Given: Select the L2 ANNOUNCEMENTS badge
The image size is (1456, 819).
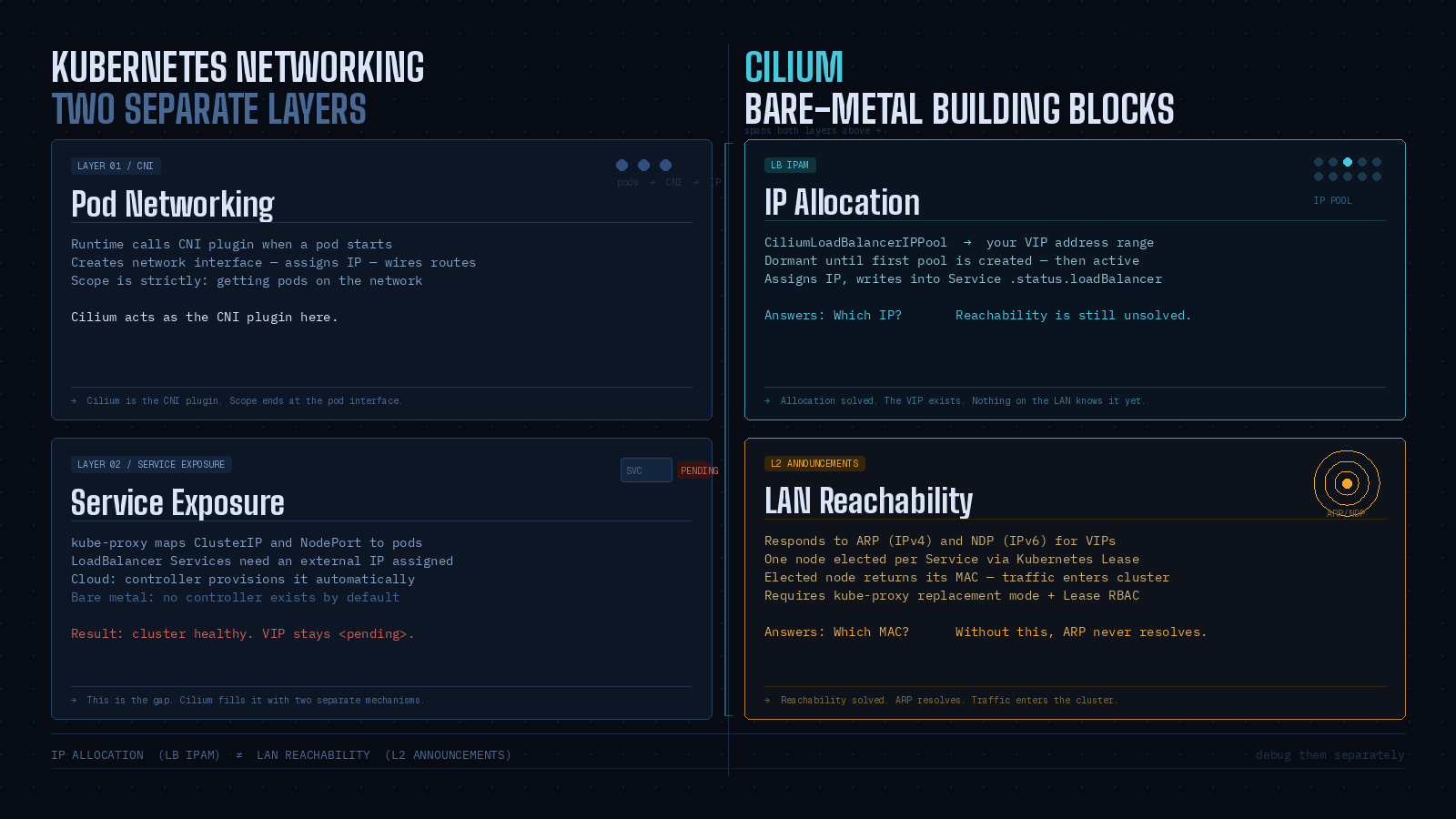Looking at the screenshot, I should pyautogui.click(x=814, y=463).
